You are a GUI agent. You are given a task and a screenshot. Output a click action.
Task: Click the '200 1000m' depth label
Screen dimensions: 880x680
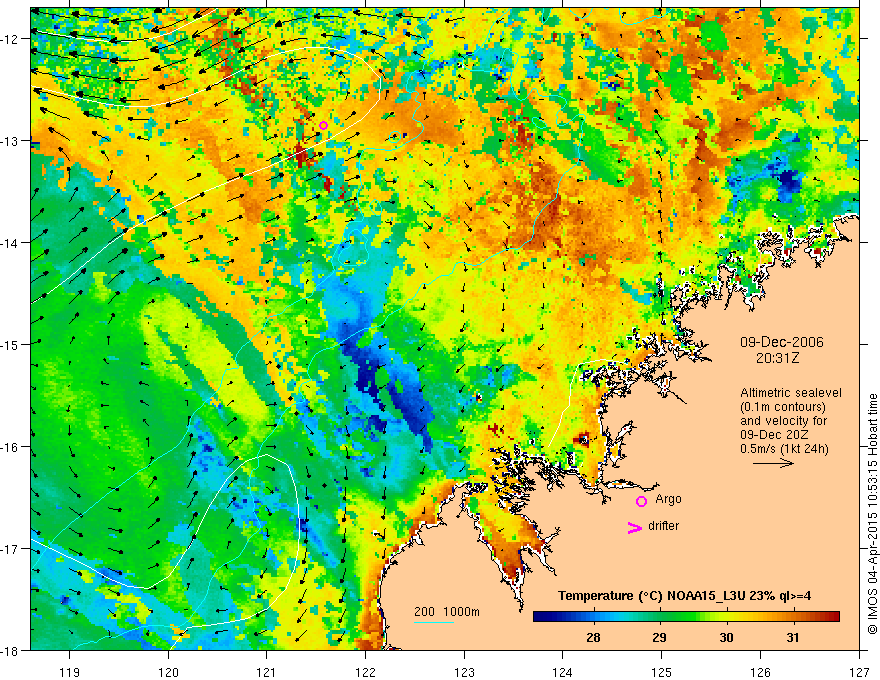[447, 612]
